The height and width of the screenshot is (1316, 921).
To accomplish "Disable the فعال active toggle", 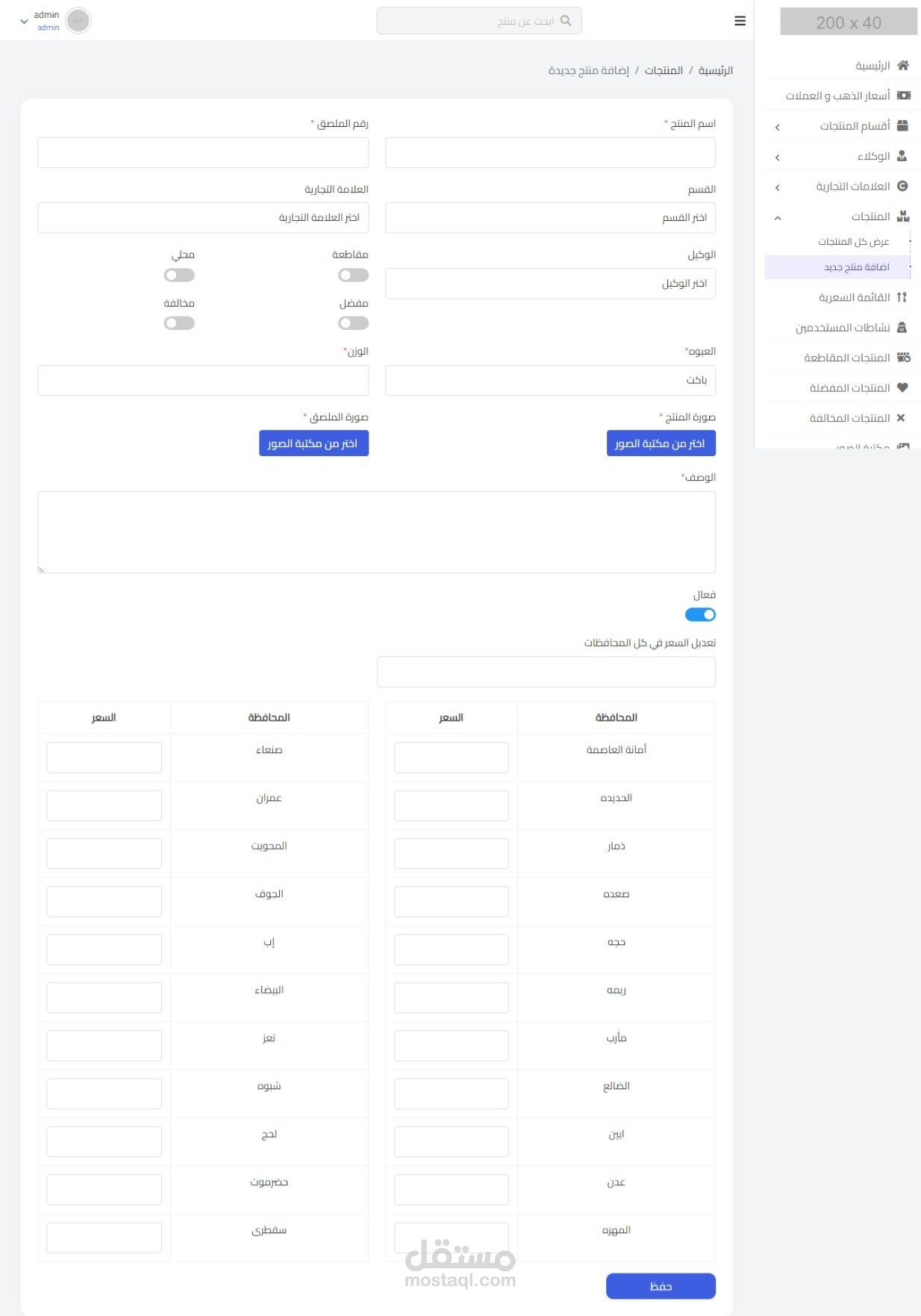I will coord(700,614).
